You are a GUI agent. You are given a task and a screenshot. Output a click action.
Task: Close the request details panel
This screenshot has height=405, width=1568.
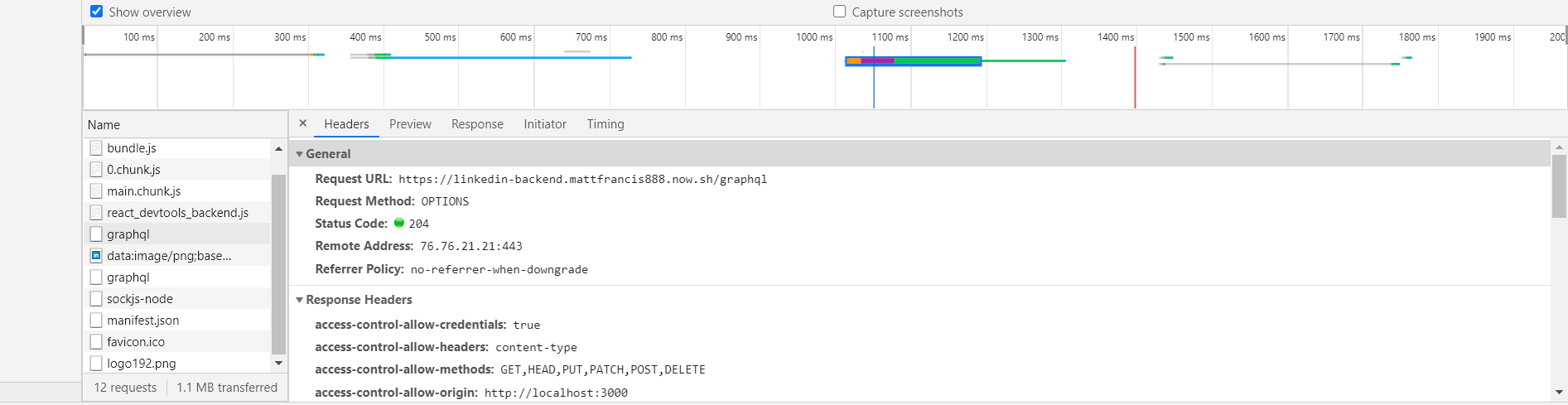[303, 123]
